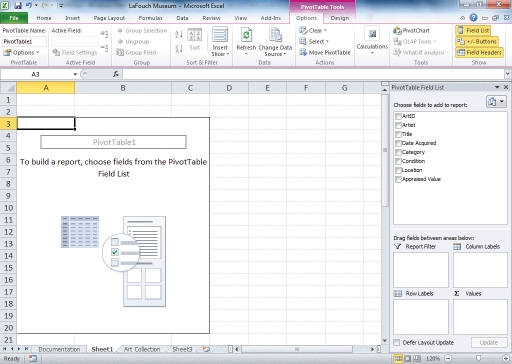Switch to the Insert ribbon tab
This screenshot has height=364, width=512.
(x=72, y=18)
